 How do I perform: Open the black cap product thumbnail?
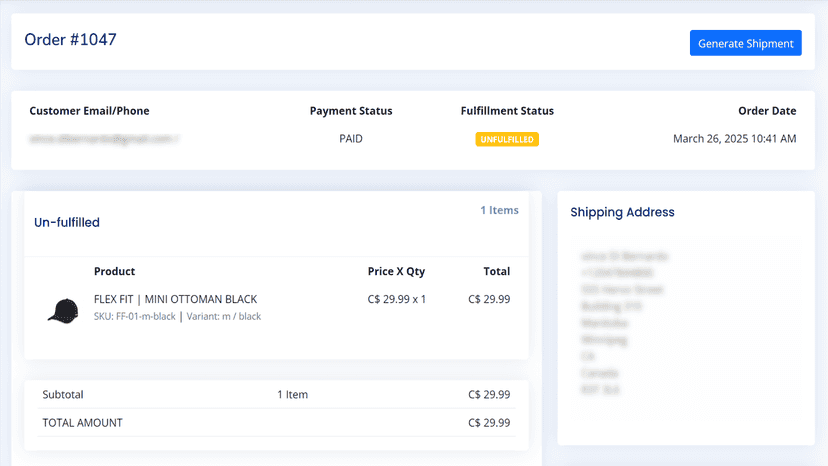click(x=63, y=311)
